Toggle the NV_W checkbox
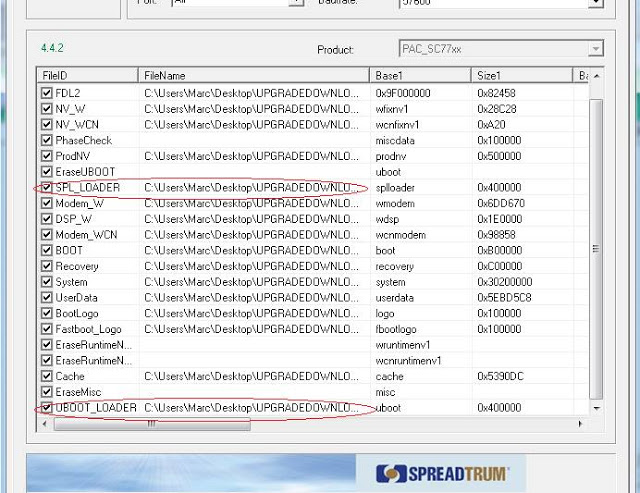 point(47,109)
